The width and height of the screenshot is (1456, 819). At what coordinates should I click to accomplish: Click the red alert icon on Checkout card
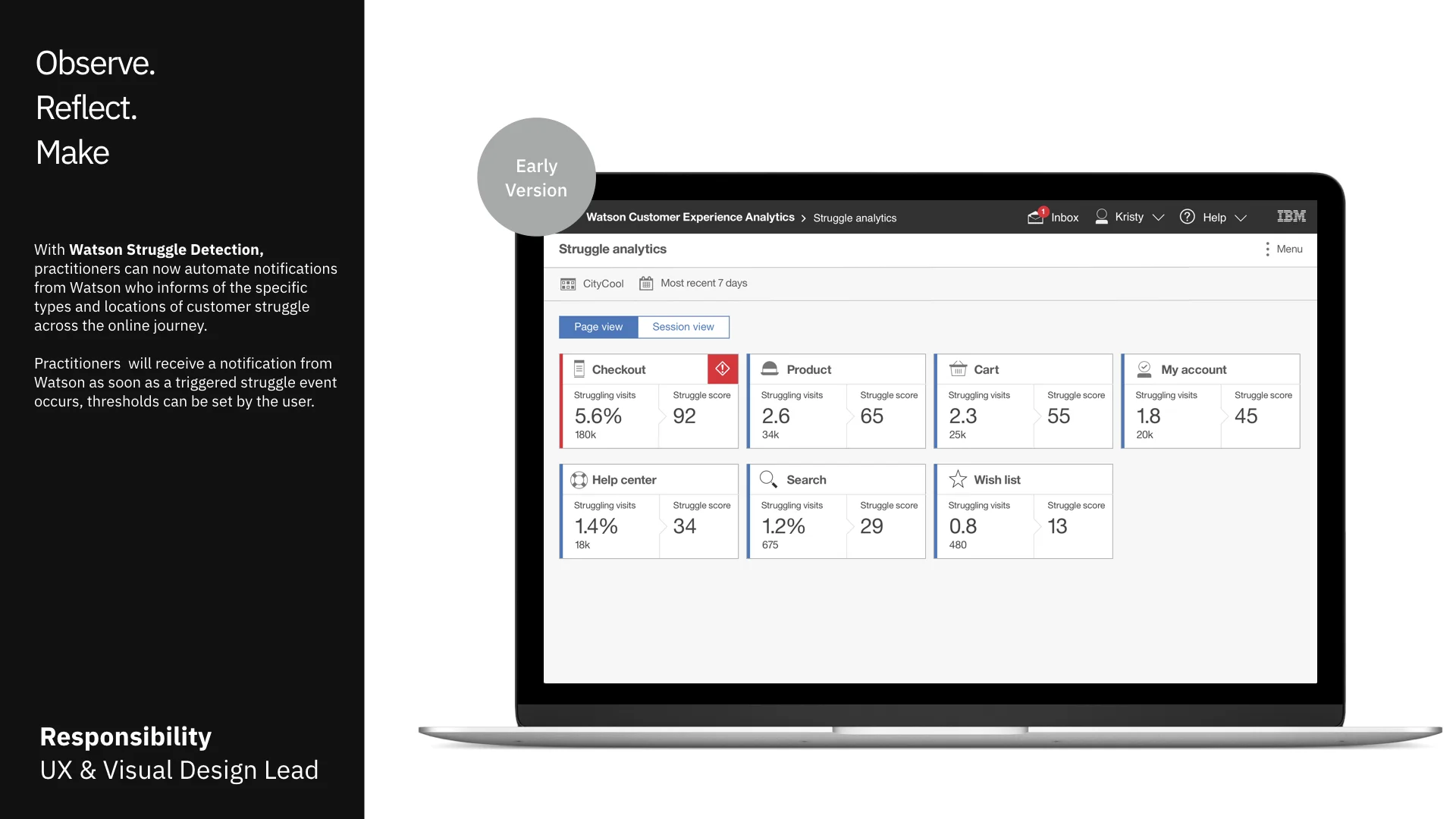[x=722, y=369]
